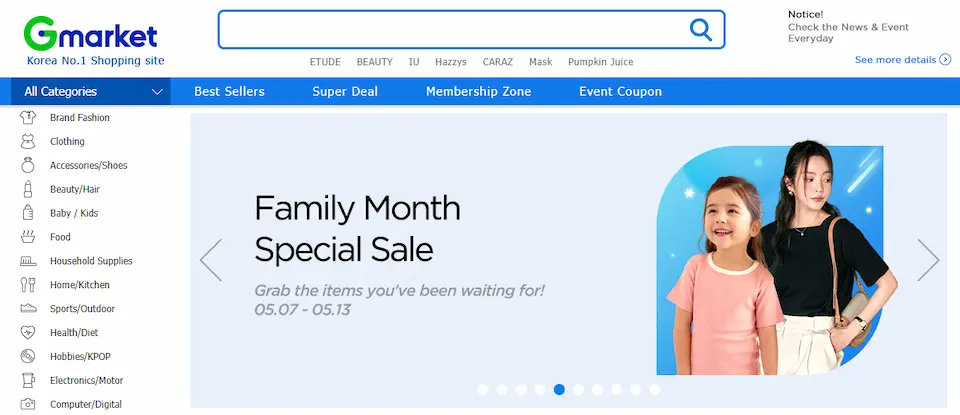Click the Health/Diet heart icon

point(28,332)
